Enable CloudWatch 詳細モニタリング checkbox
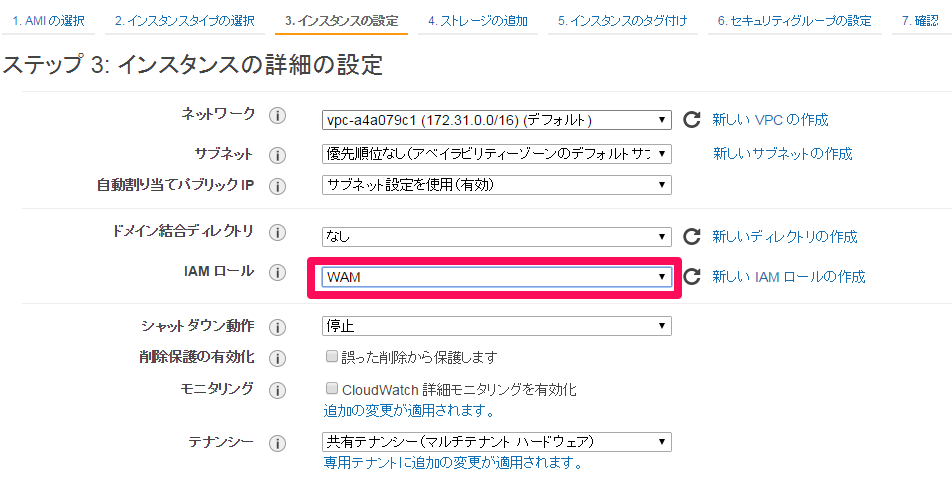The height and width of the screenshot is (496, 952). tap(332, 388)
